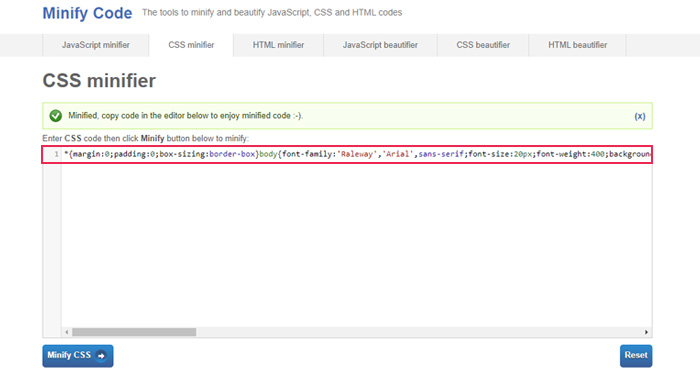Click the site tagline about minify and beautify tools
700x374 pixels.
pos(272,12)
